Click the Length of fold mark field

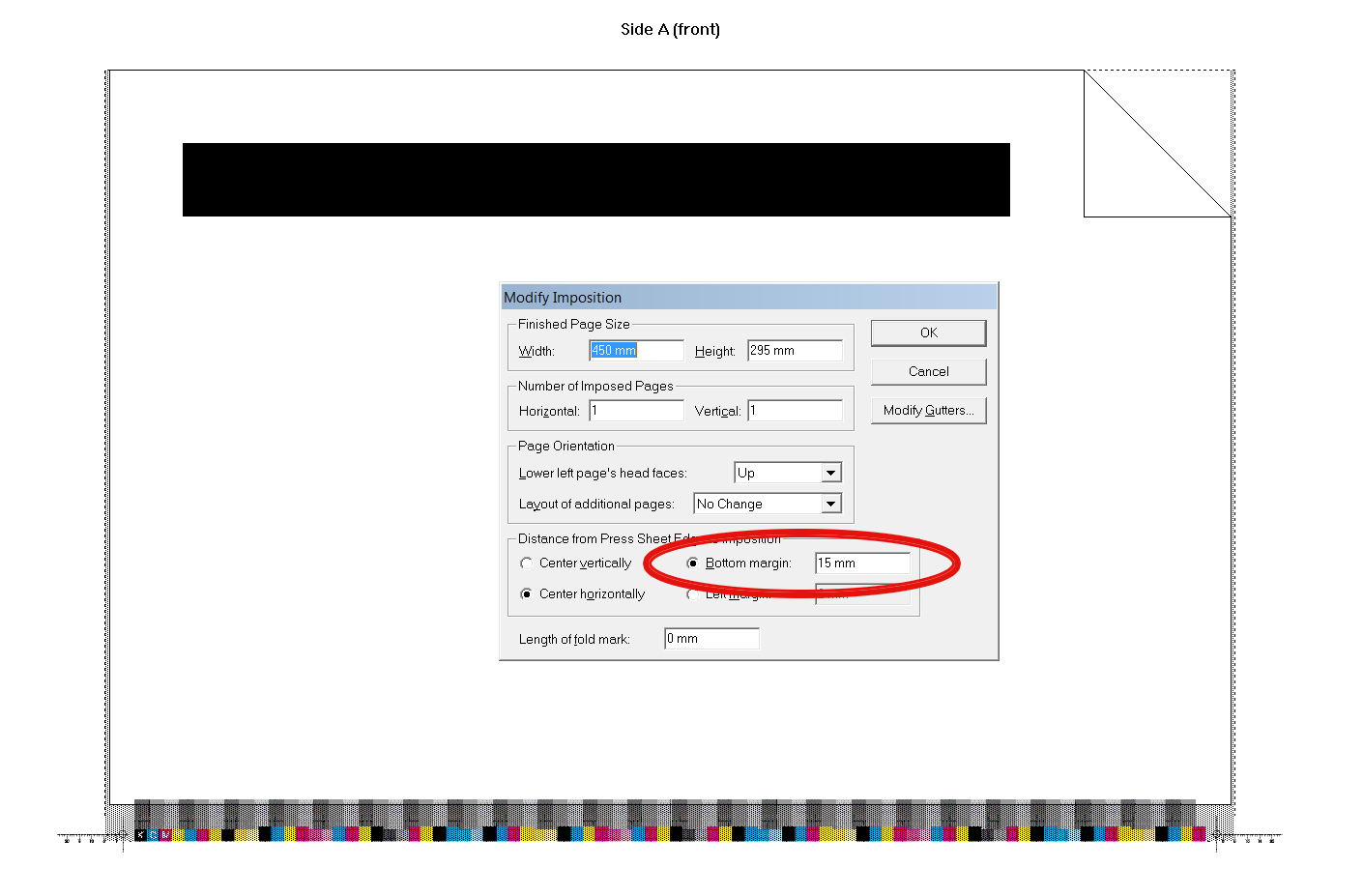[711, 638]
